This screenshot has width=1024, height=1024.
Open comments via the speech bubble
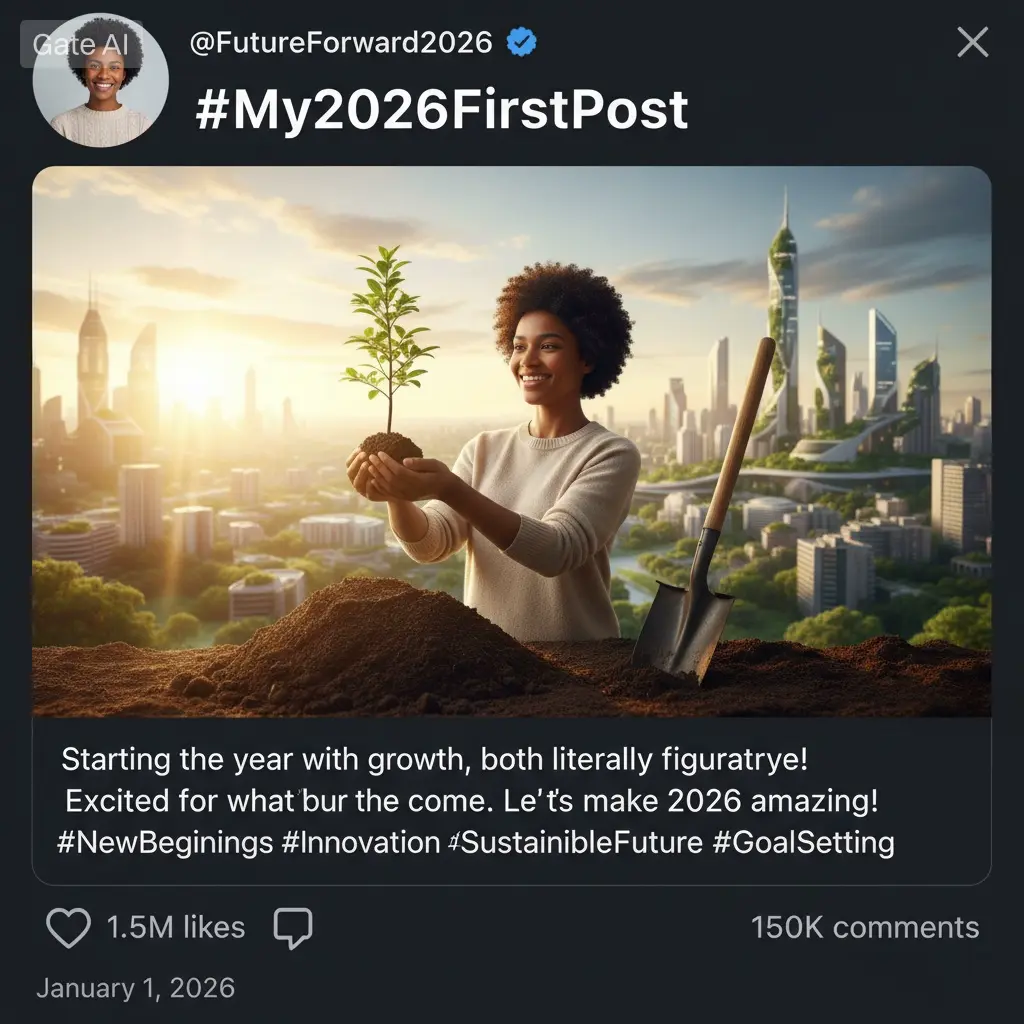[294, 928]
